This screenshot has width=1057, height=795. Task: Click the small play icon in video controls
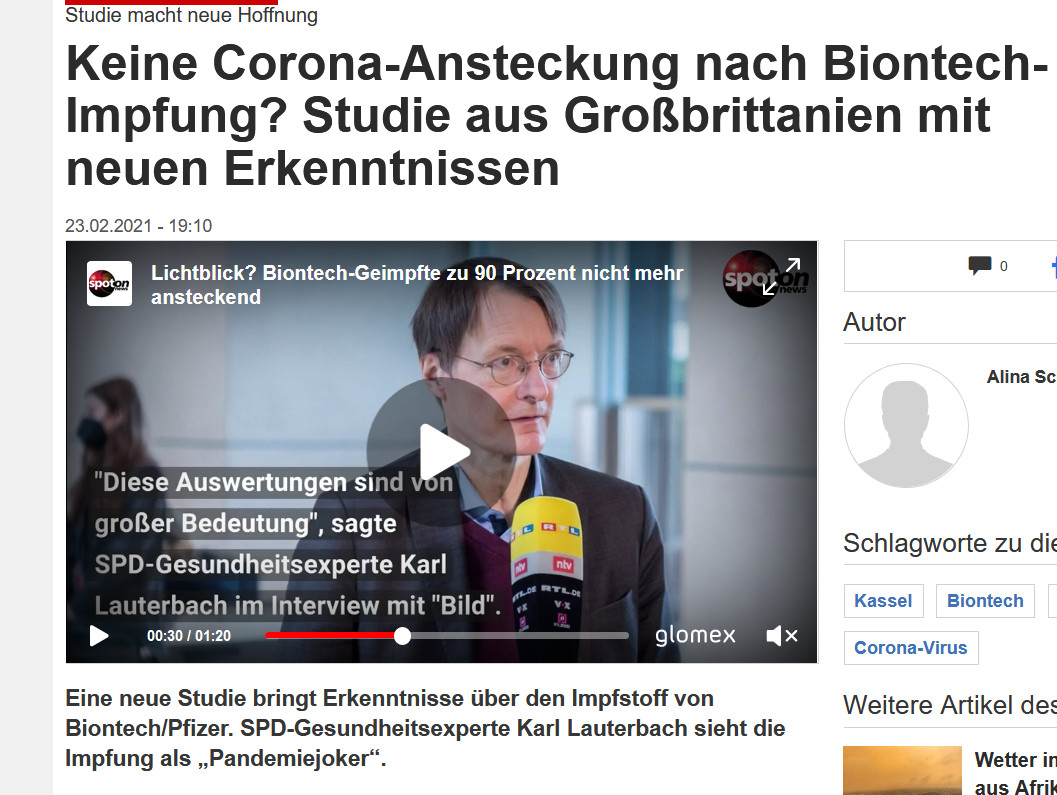click(x=98, y=636)
